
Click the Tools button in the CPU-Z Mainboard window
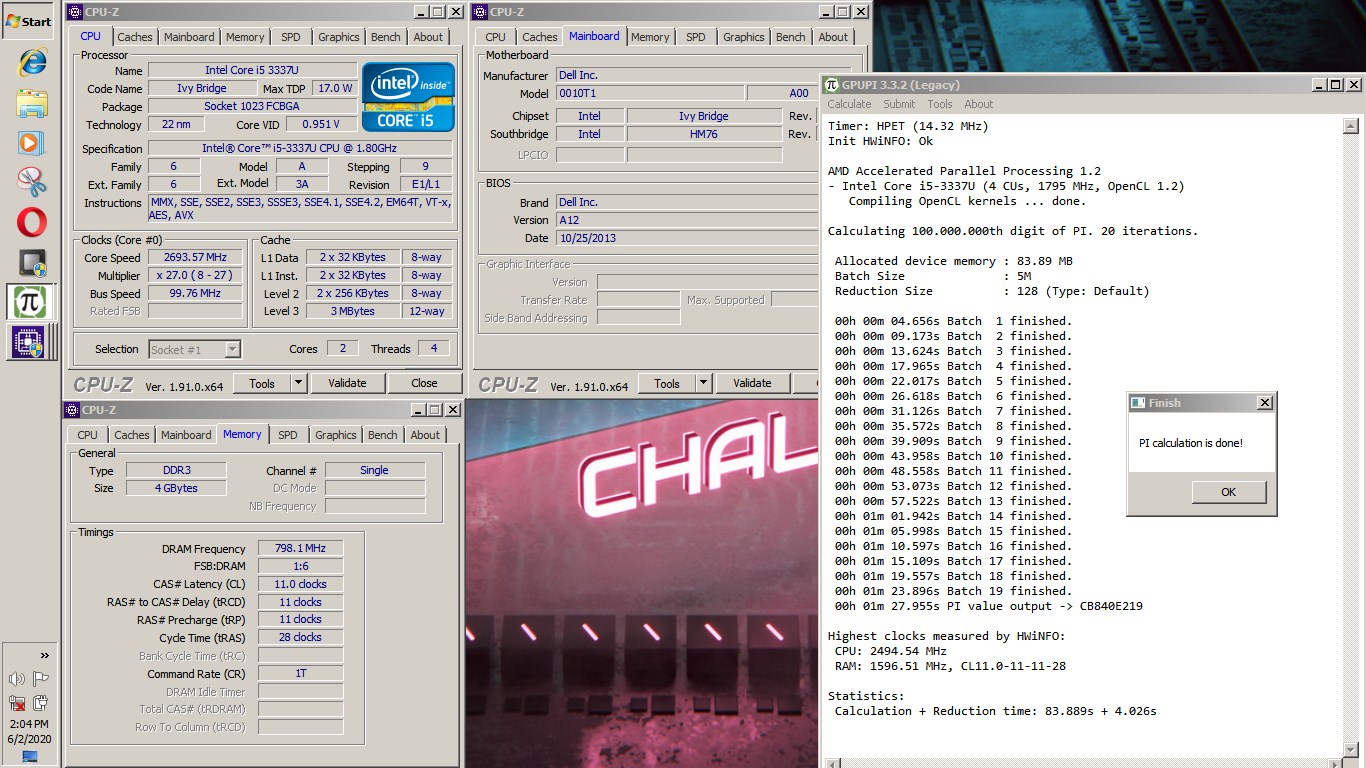click(667, 383)
